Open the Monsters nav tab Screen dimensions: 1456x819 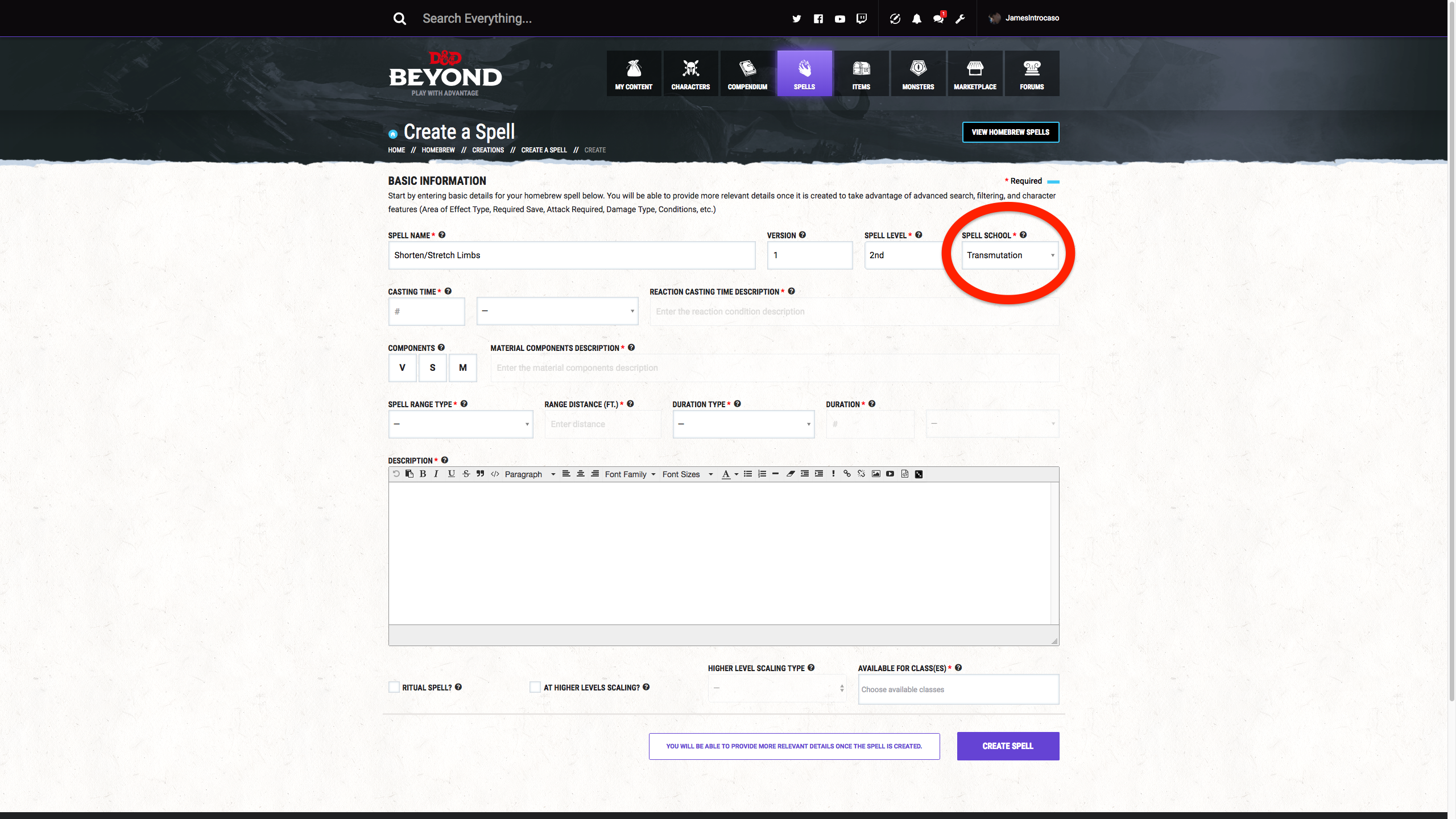(x=918, y=73)
